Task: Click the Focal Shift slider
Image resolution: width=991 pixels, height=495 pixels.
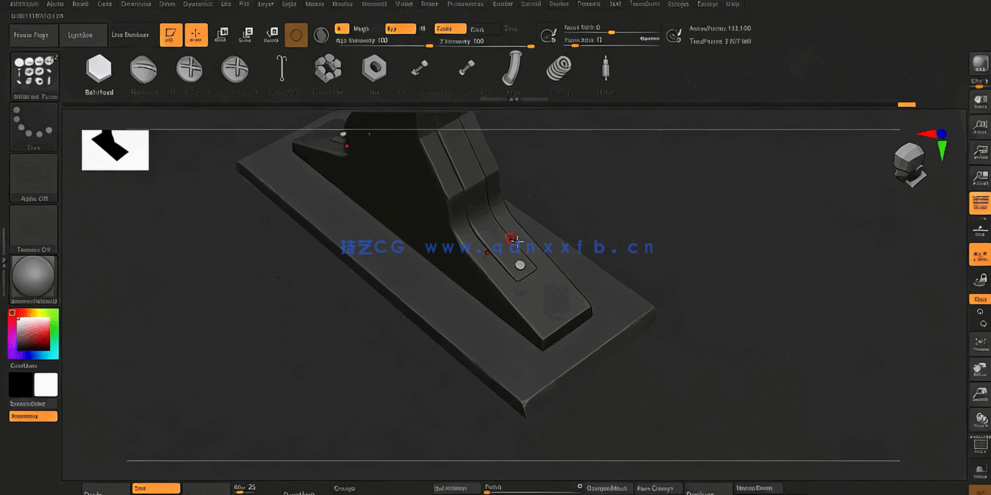Action: [x=611, y=29]
